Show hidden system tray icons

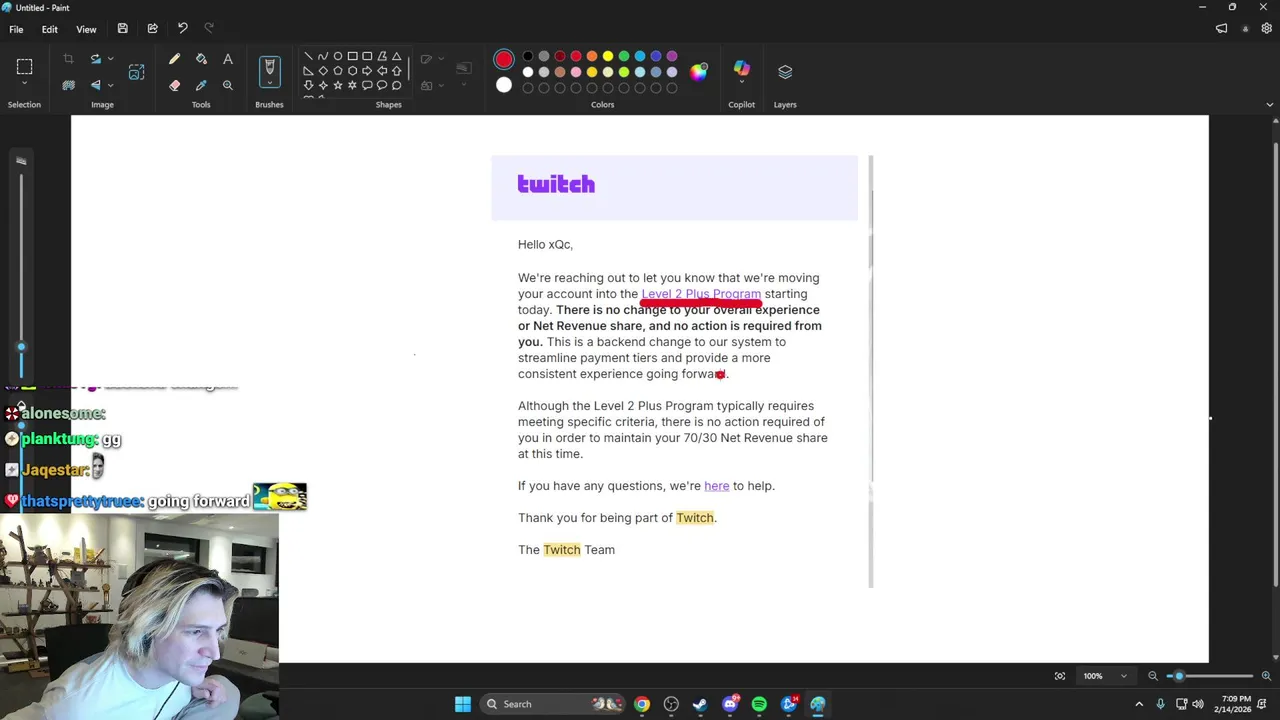1138,704
